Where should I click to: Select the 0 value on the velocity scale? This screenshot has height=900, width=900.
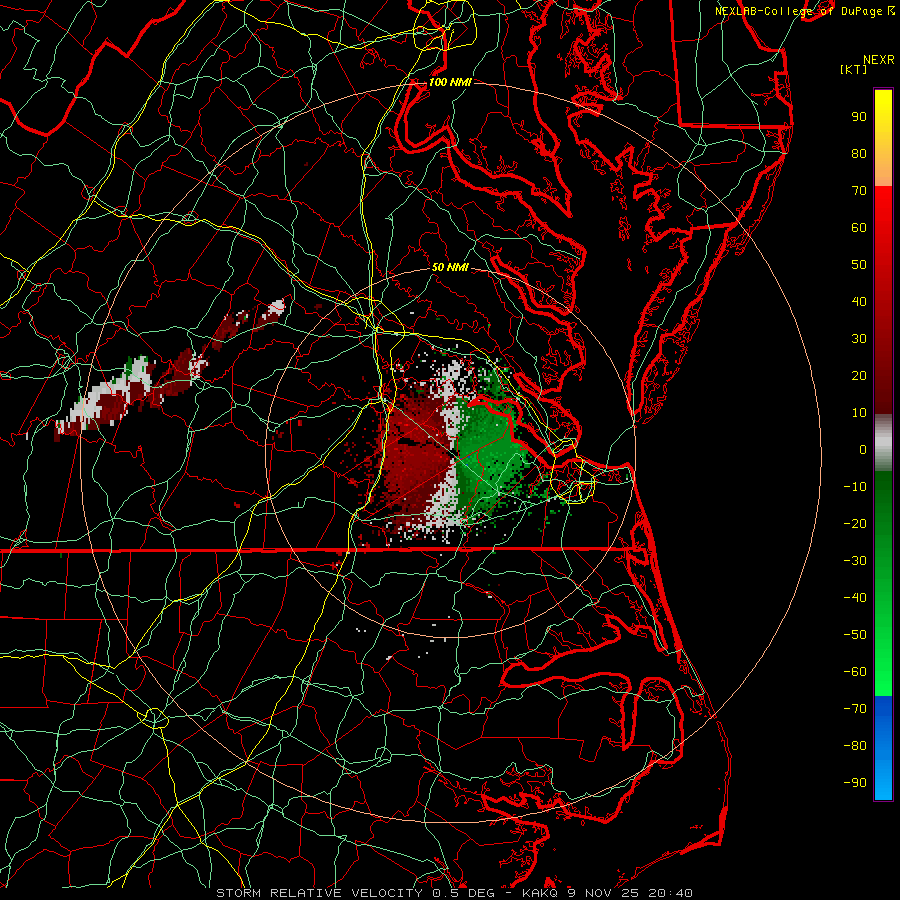863,450
